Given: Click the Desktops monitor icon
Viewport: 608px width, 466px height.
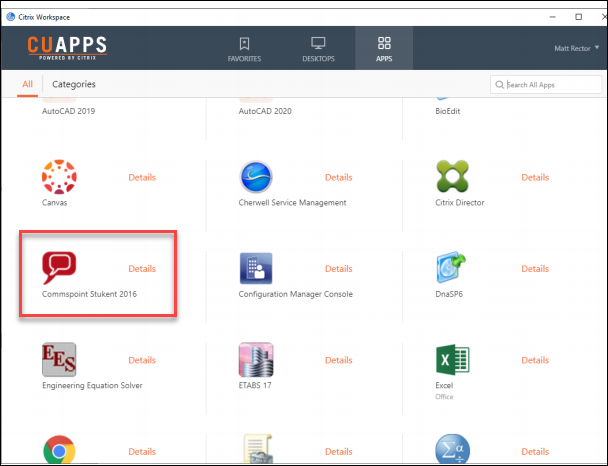Looking at the screenshot, I should coord(318,43).
